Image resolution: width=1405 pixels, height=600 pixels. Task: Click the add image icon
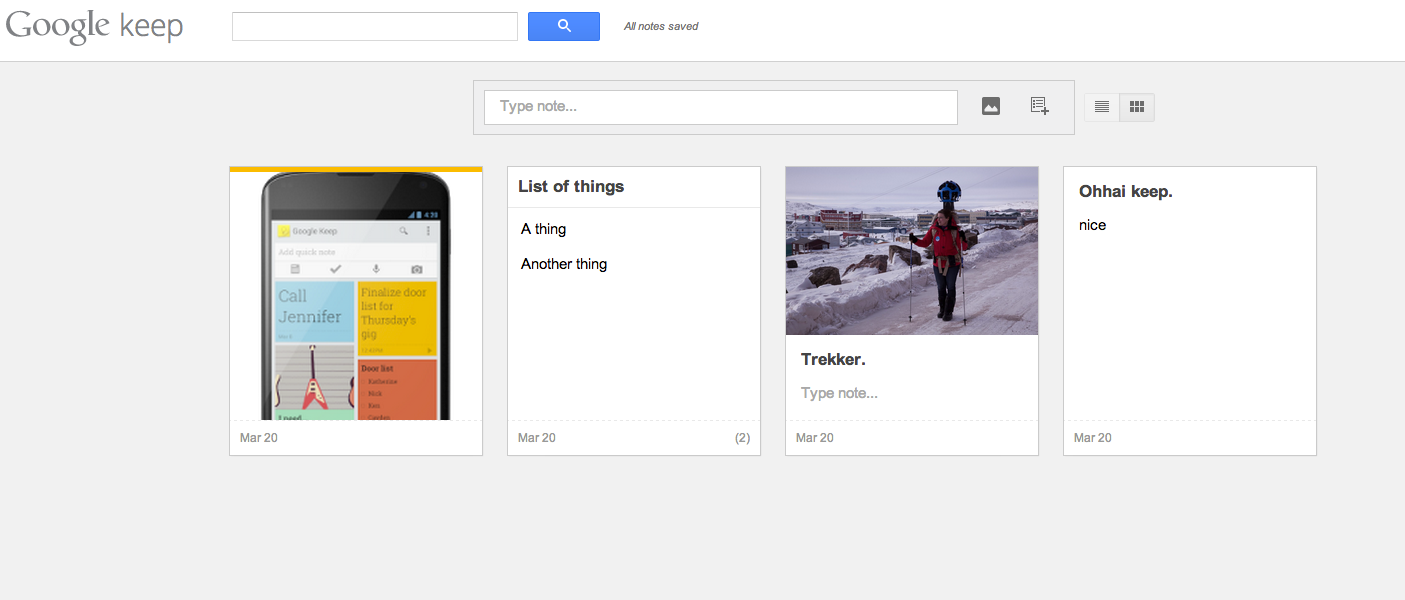point(991,106)
